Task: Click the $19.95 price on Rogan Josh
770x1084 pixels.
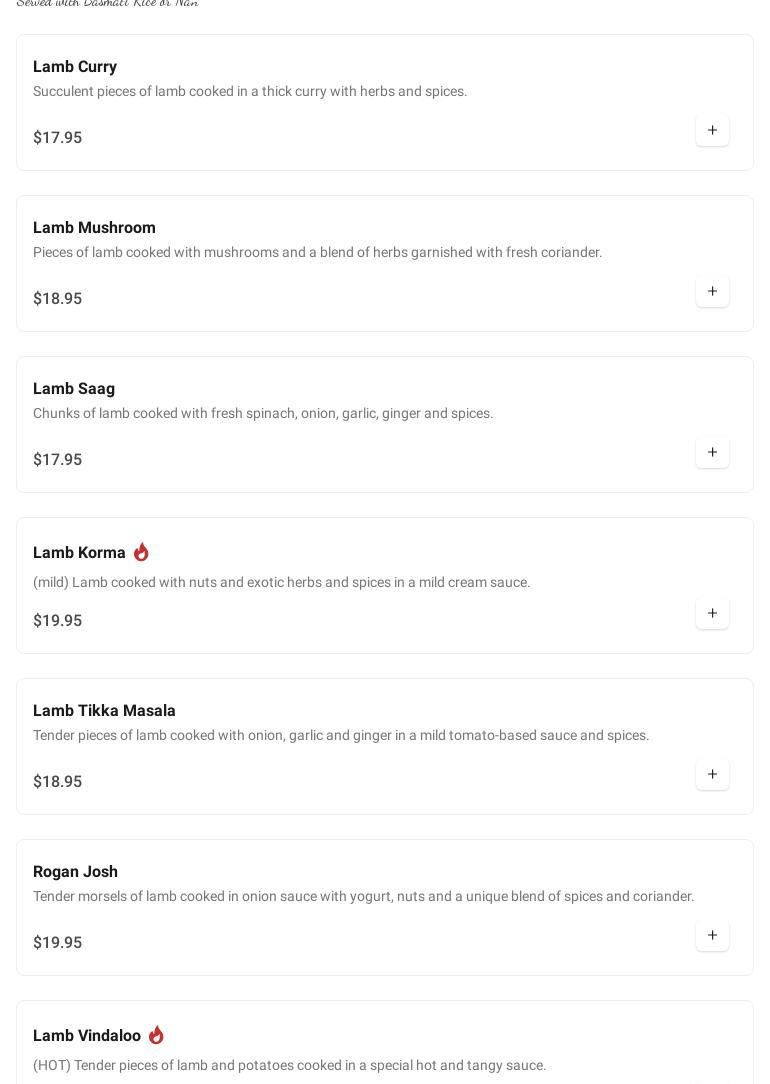Action: [x=57, y=943]
